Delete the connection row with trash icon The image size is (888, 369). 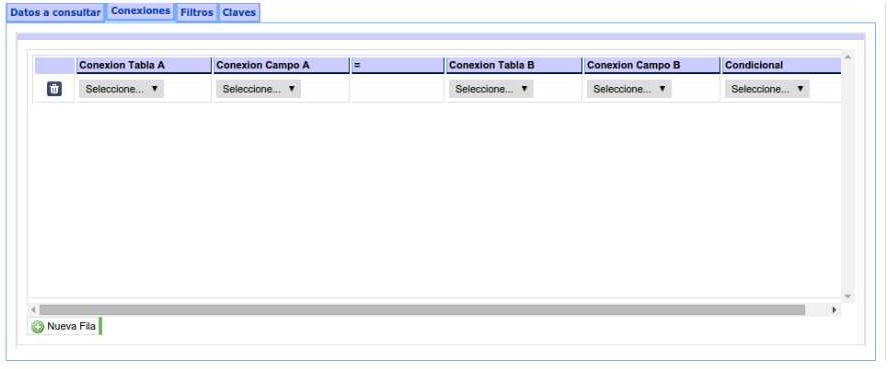point(54,89)
